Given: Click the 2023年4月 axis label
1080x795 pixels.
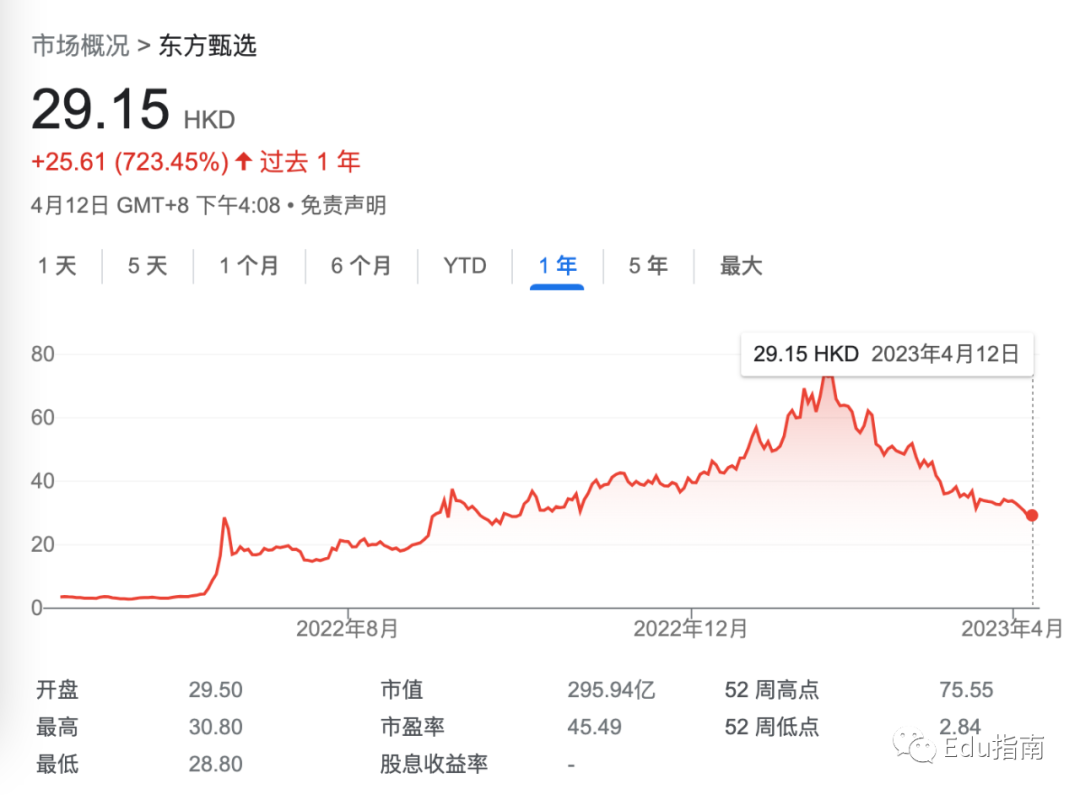Looking at the screenshot, I should click(x=1012, y=629).
